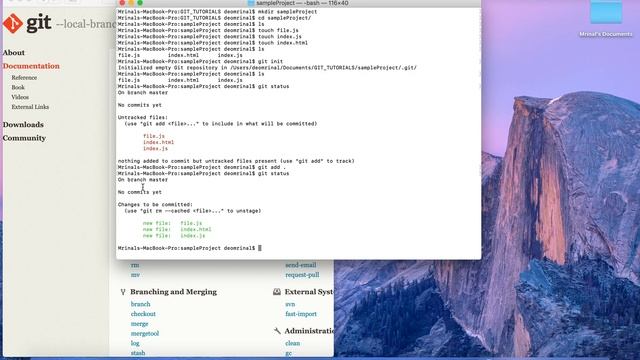
Task: Open the Book sub-link
Action: click(x=18, y=87)
